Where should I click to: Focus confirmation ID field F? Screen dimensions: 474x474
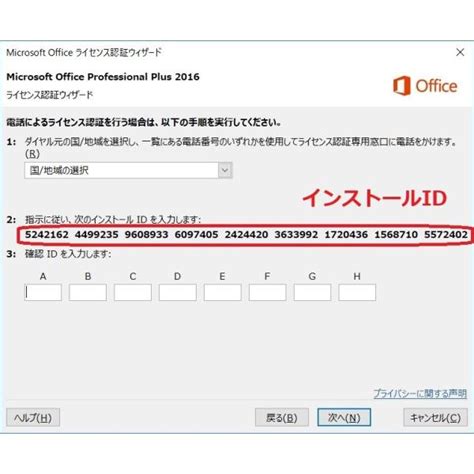point(267,292)
